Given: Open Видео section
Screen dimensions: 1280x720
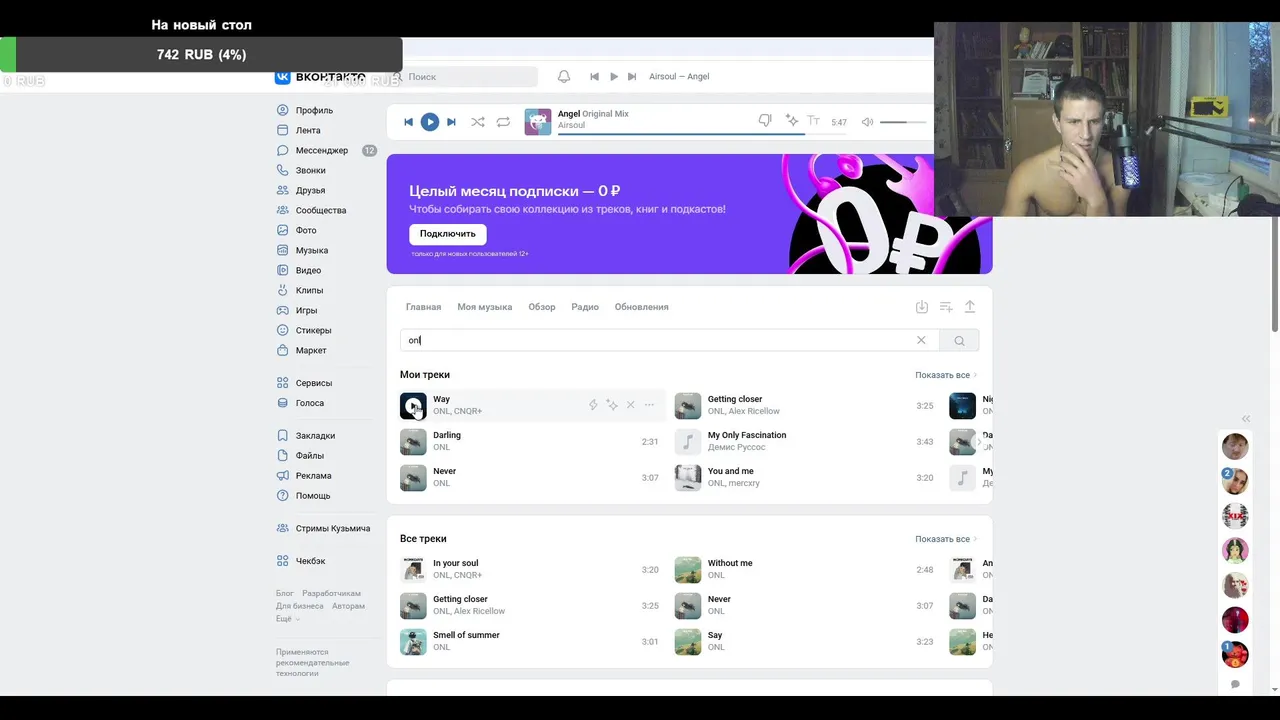Looking at the screenshot, I should click(308, 270).
